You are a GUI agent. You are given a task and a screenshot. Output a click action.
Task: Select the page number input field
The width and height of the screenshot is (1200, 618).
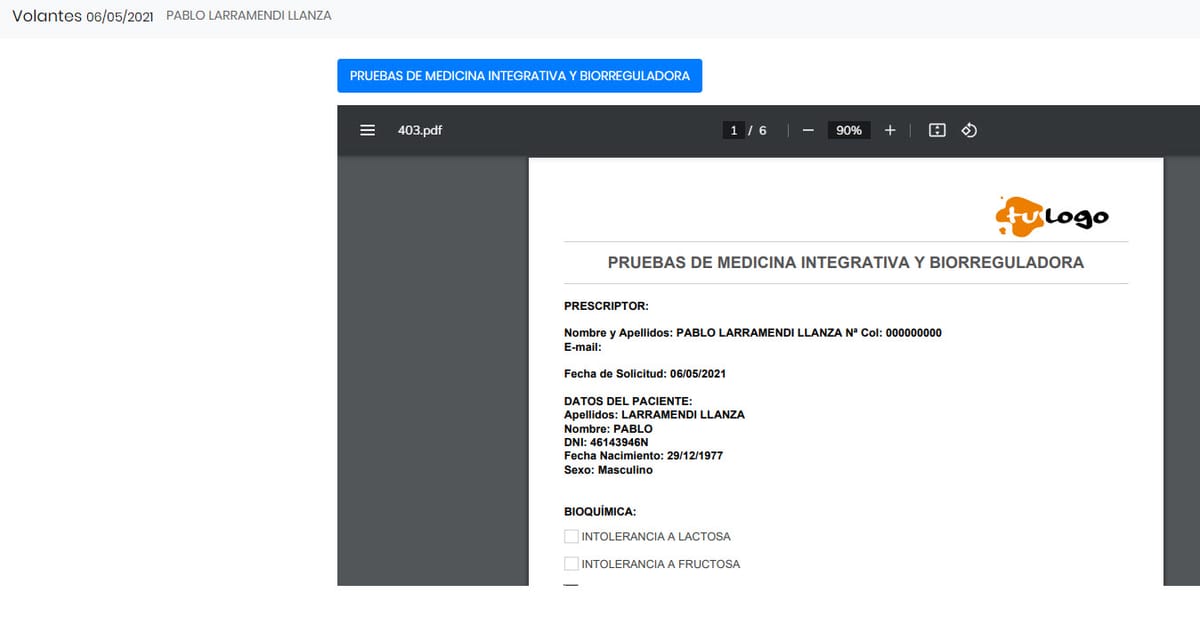[733, 130]
